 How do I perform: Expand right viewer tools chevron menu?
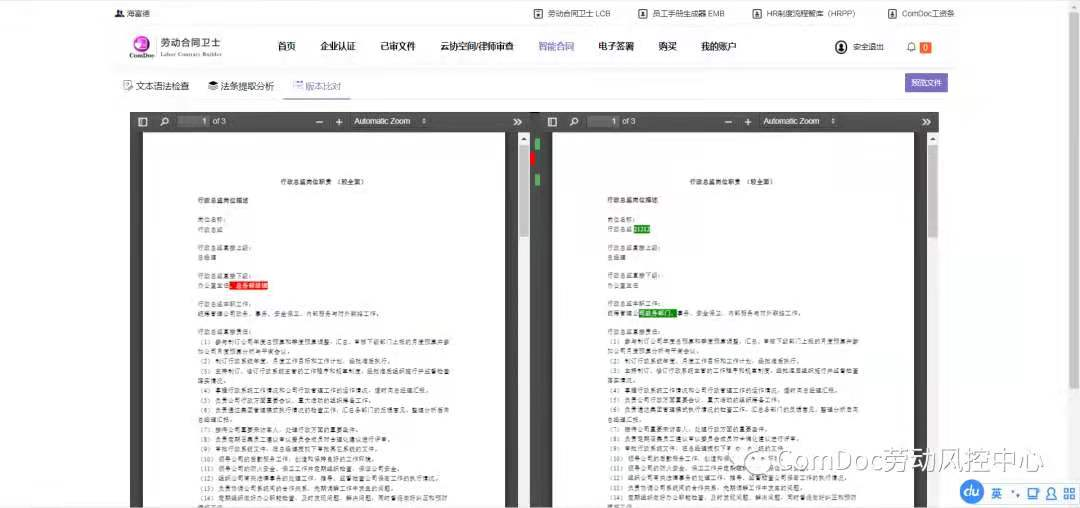(x=927, y=122)
